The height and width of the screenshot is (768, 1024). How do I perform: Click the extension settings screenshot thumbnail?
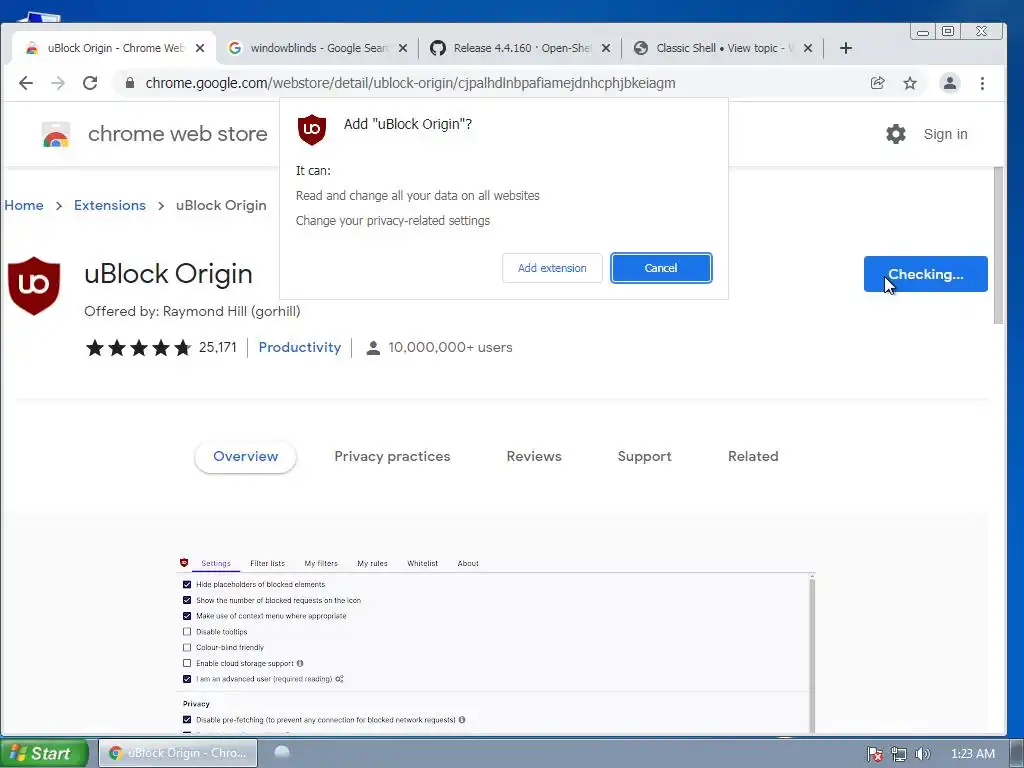tap(496, 643)
